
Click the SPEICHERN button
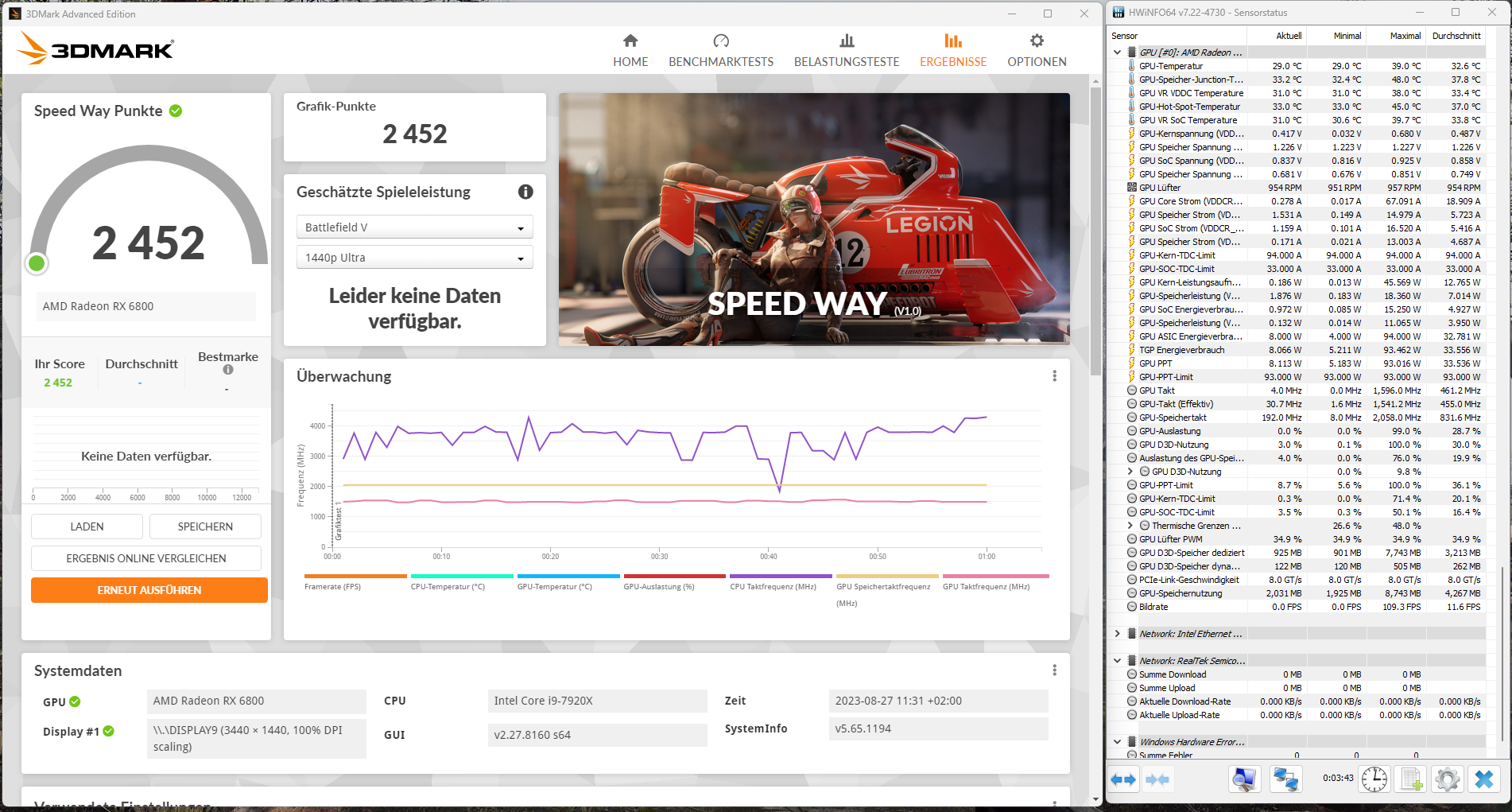(x=205, y=526)
